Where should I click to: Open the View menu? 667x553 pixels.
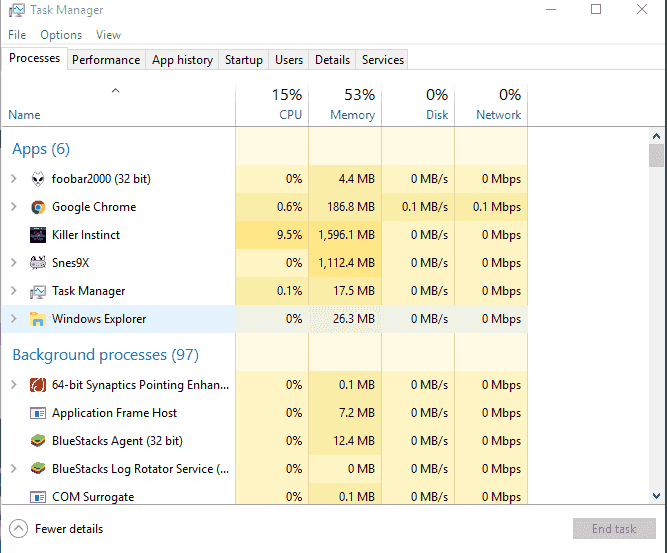108,35
